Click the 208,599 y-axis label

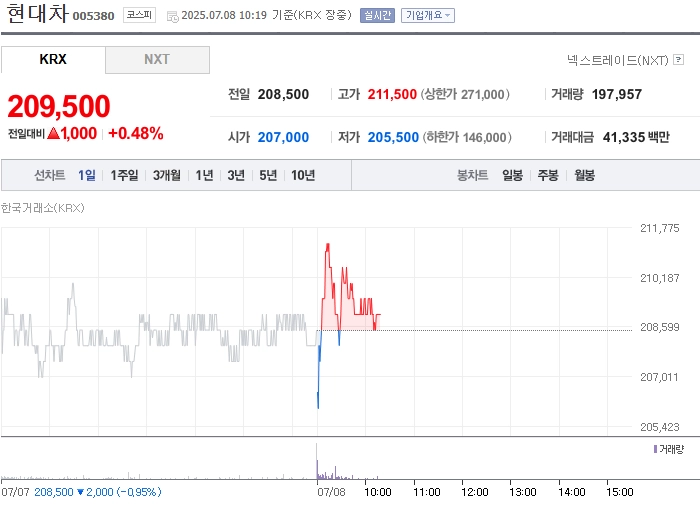(659, 327)
